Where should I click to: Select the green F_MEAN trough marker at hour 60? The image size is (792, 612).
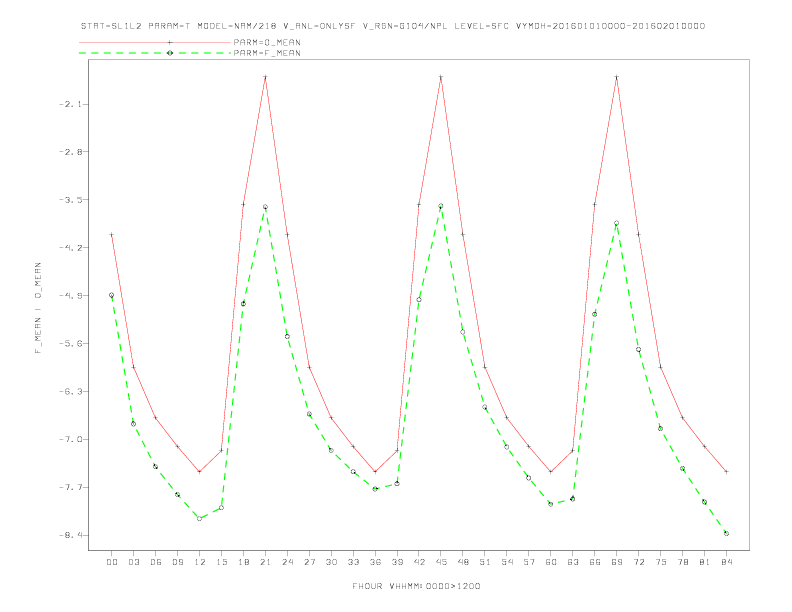(551, 504)
